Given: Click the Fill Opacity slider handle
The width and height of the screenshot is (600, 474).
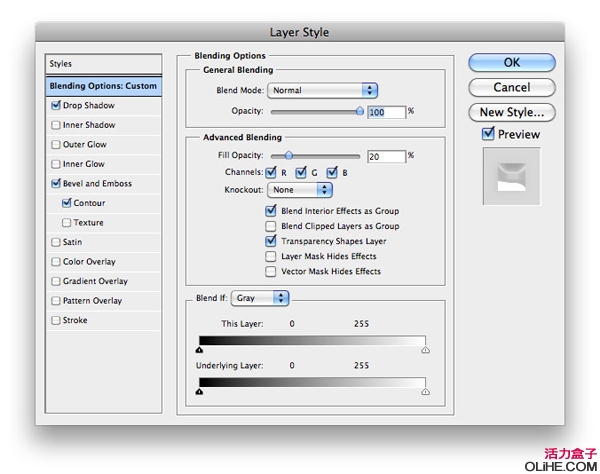Looking at the screenshot, I should (289, 156).
